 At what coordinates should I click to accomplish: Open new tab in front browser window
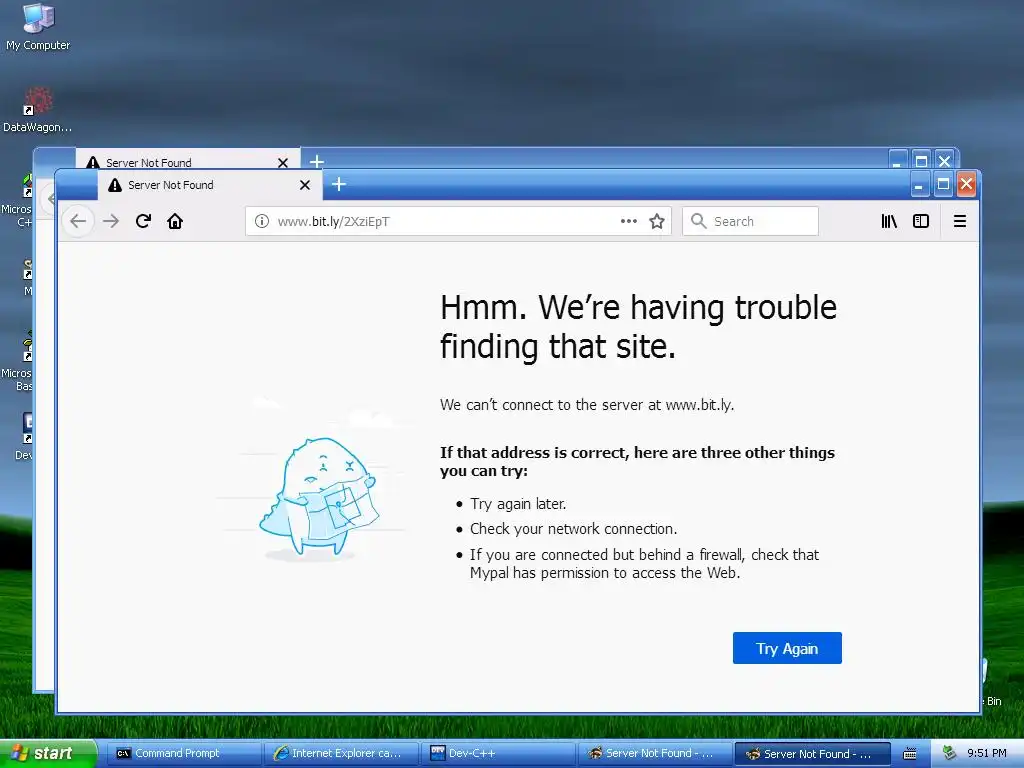click(x=338, y=184)
